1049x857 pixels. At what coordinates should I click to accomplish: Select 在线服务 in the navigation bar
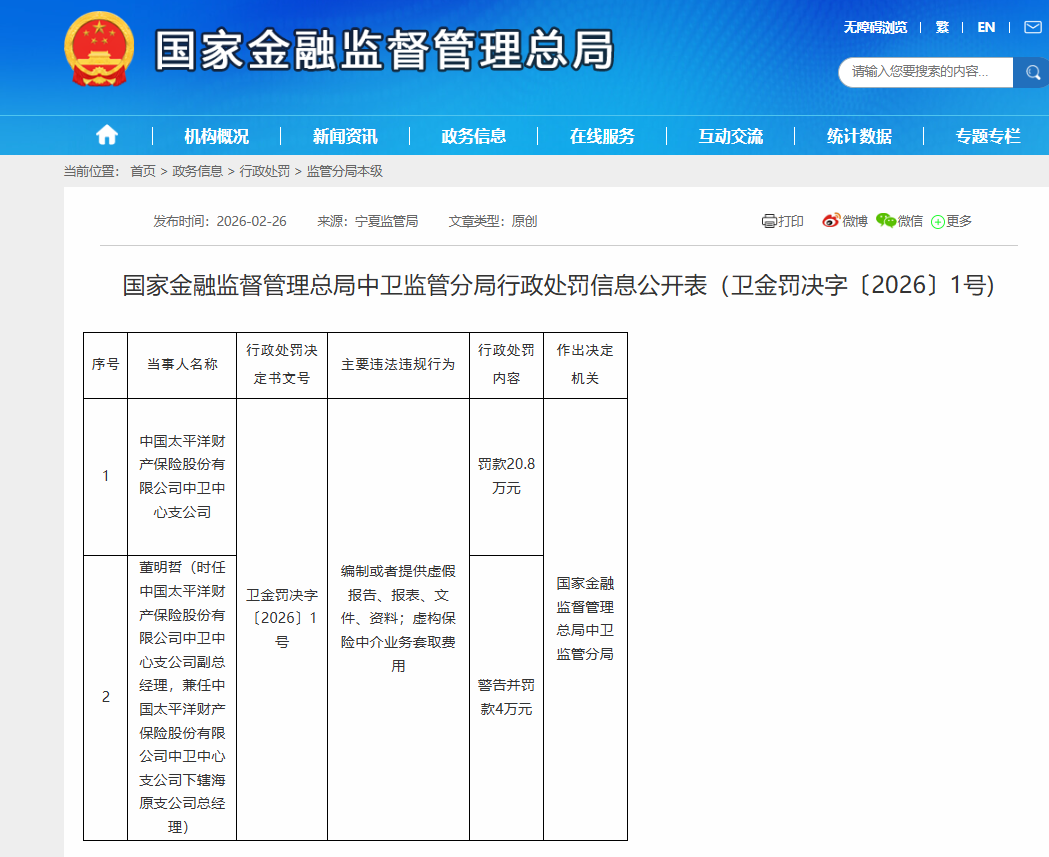tap(602, 136)
